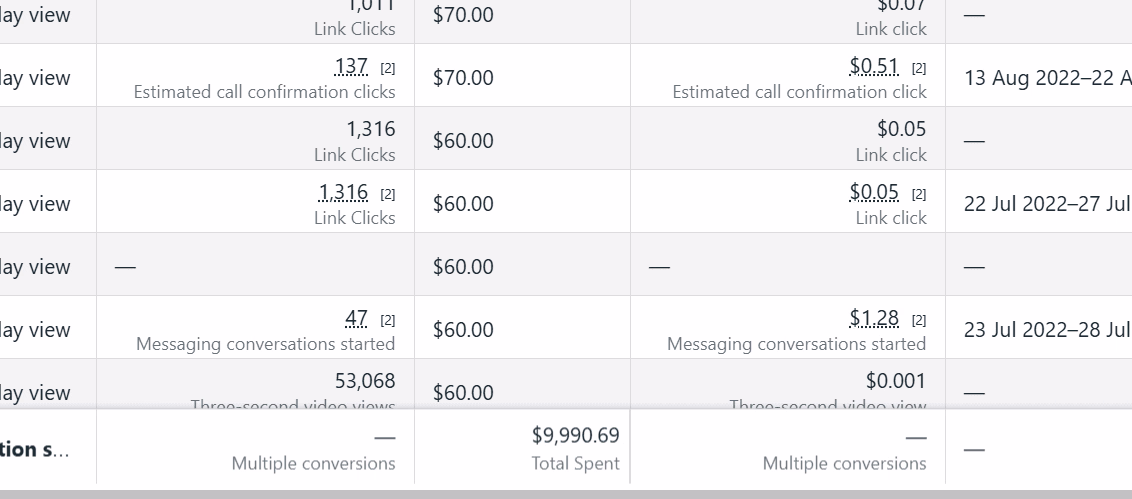Select the 13 Aug 2022 date range cell
Viewport: 1132px width, 499px height.
[x=1046, y=78]
